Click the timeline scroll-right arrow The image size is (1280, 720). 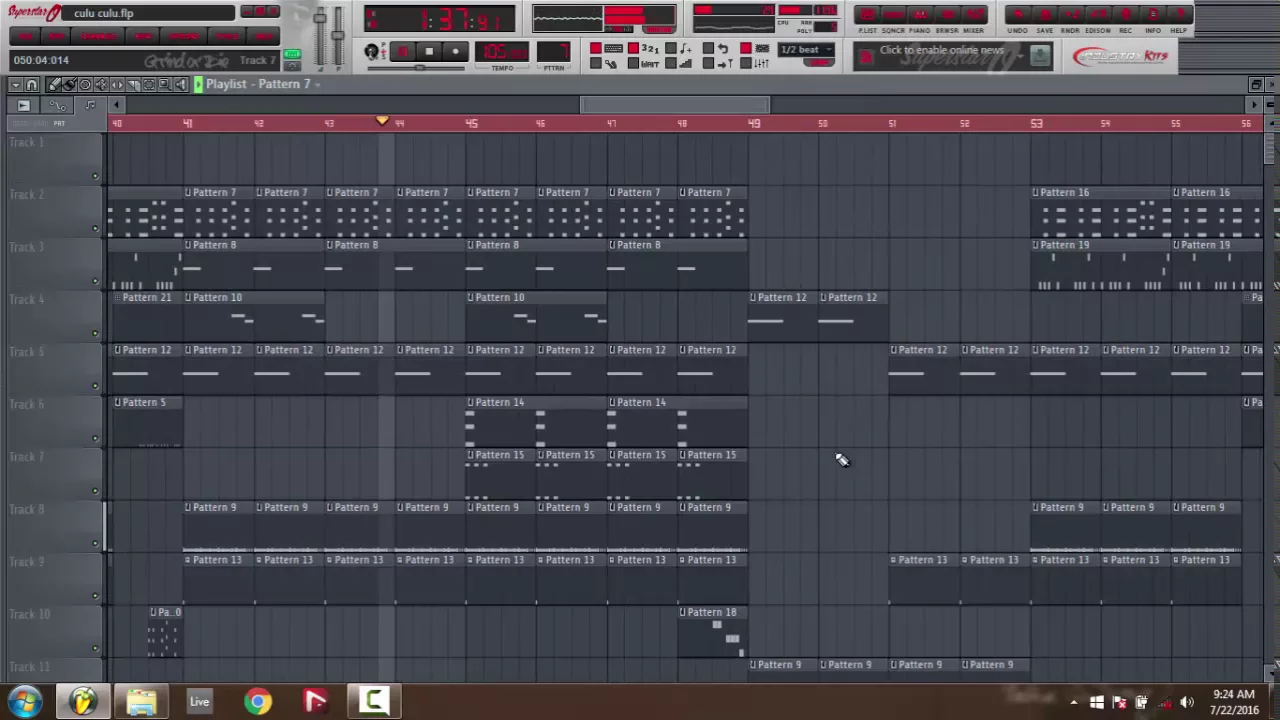(1253, 105)
